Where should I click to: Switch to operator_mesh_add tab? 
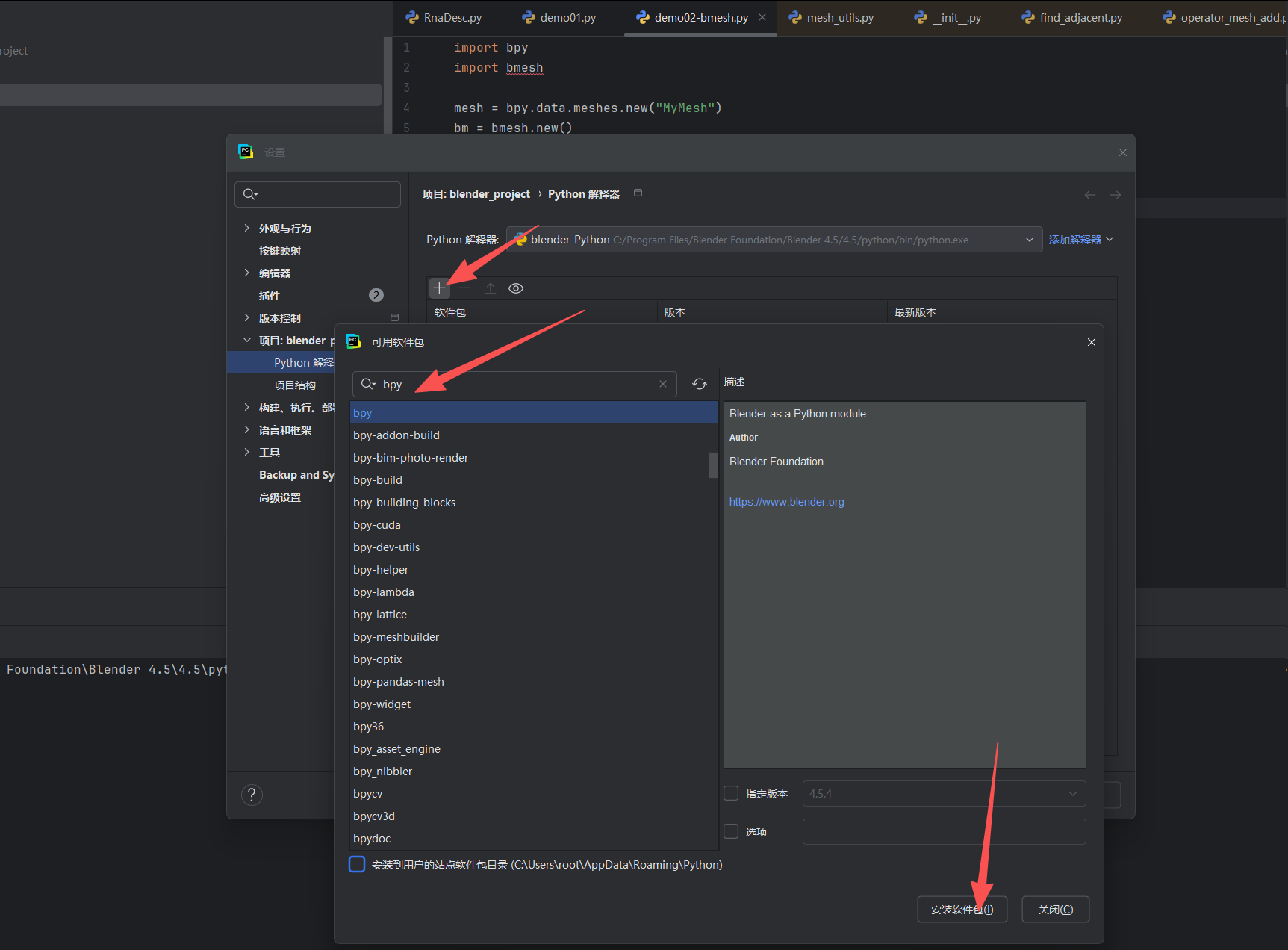point(1225,17)
